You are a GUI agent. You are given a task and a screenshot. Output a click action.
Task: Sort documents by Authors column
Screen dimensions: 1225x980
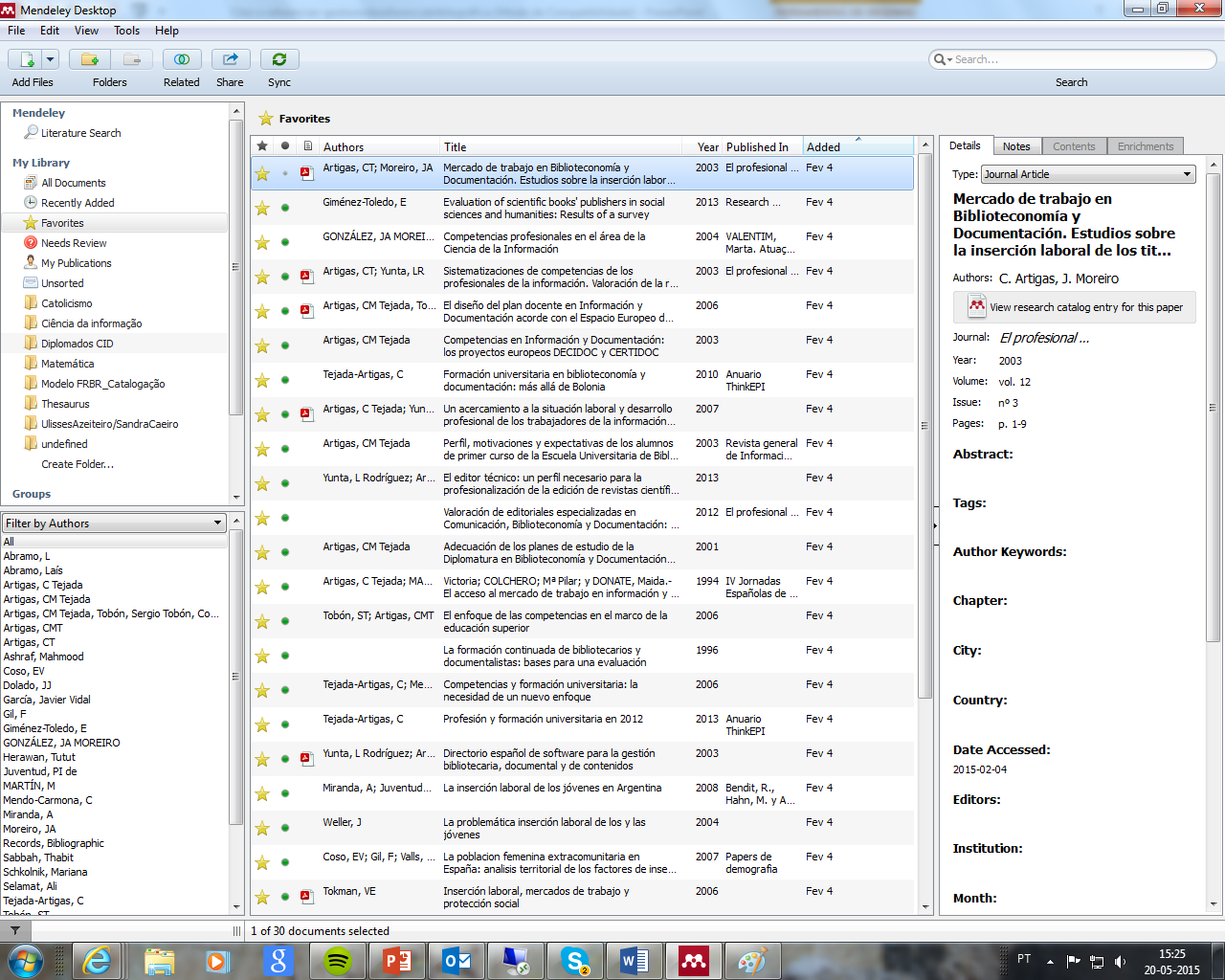(380, 146)
